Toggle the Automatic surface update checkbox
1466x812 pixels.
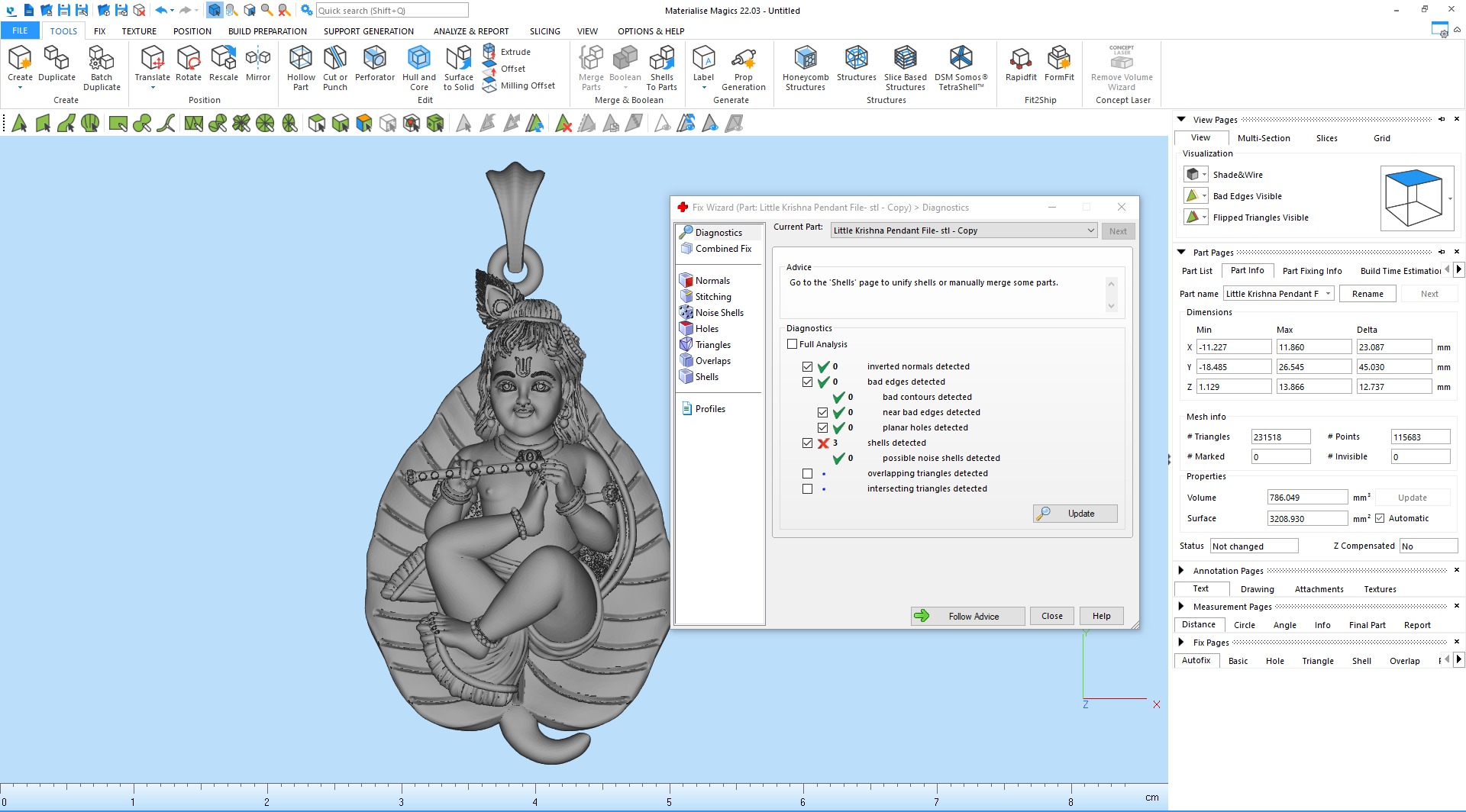[x=1380, y=518]
